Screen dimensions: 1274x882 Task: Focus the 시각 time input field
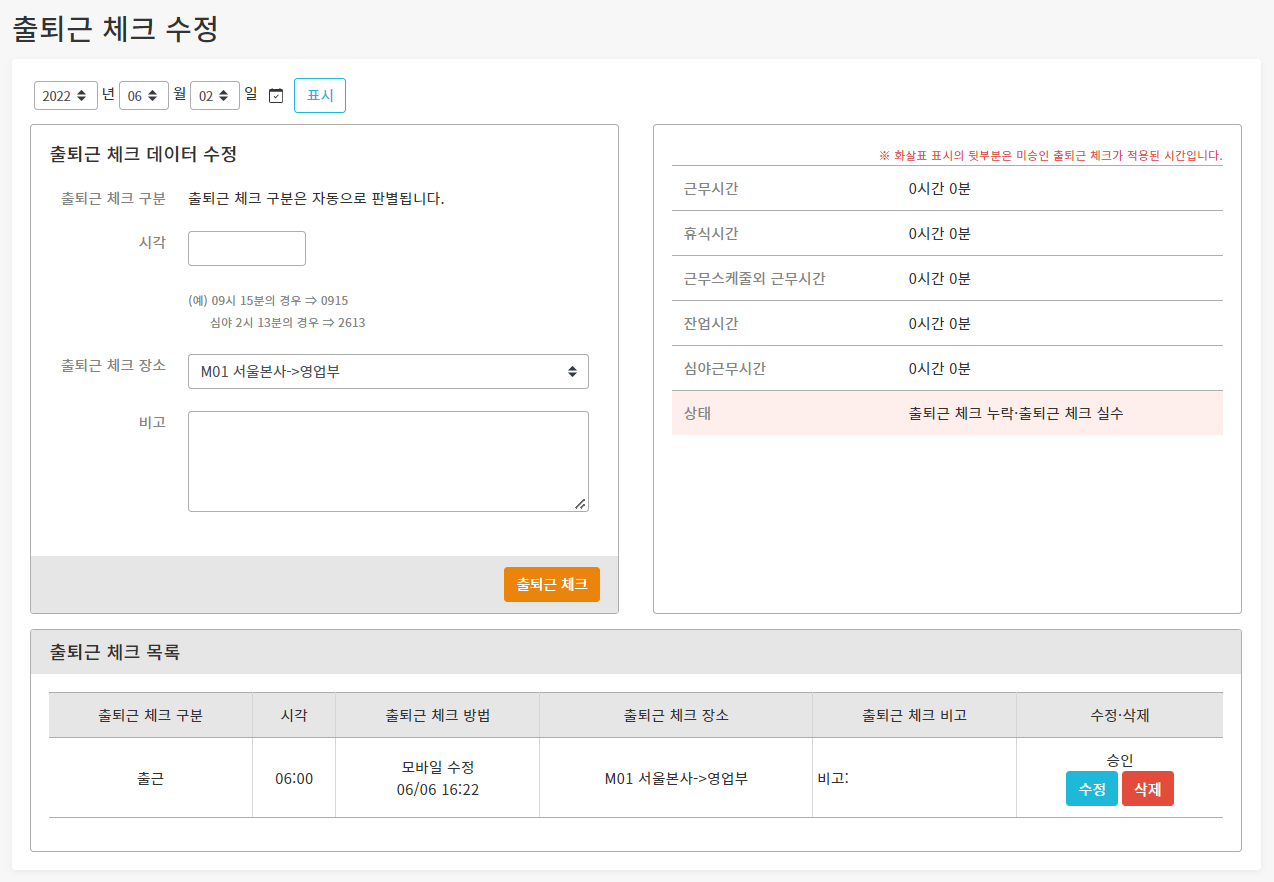coord(247,249)
